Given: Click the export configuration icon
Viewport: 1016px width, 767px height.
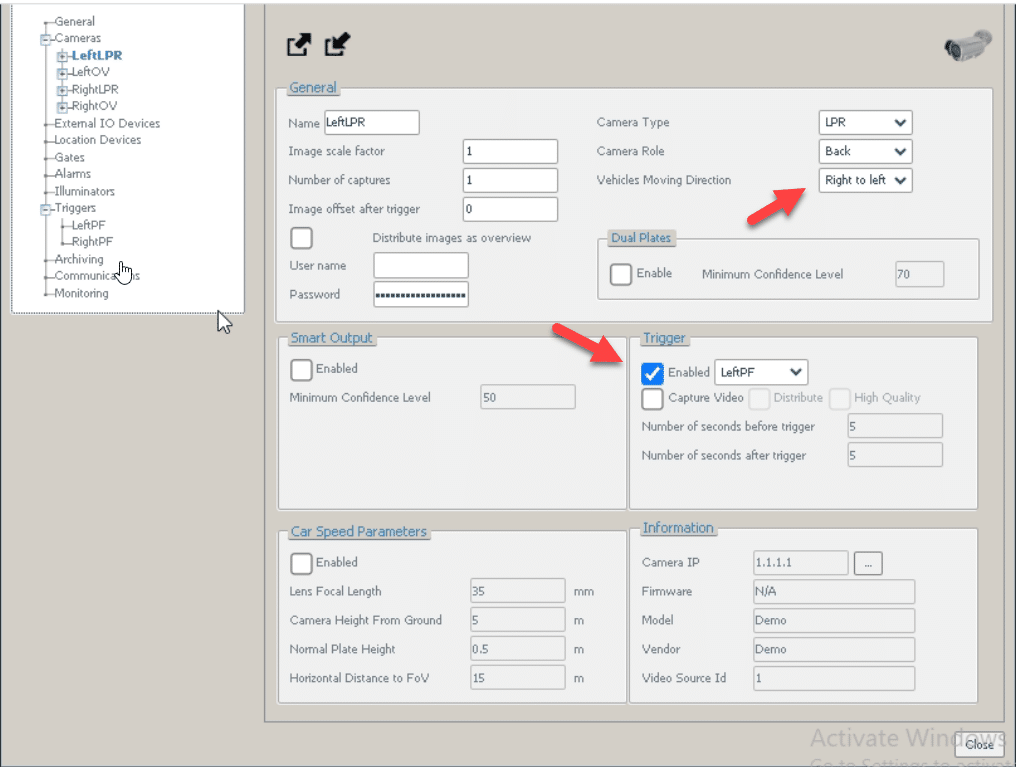Looking at the screenshot, I should point(298,45).
